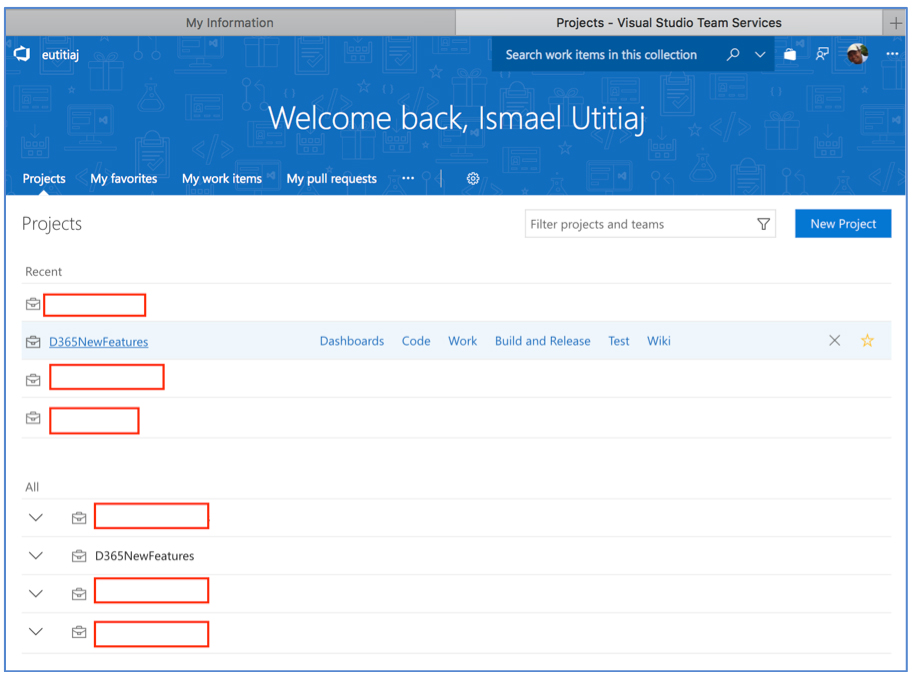Expand the third project under All
This screenshot has height=676, width=913.
[36, 593]
